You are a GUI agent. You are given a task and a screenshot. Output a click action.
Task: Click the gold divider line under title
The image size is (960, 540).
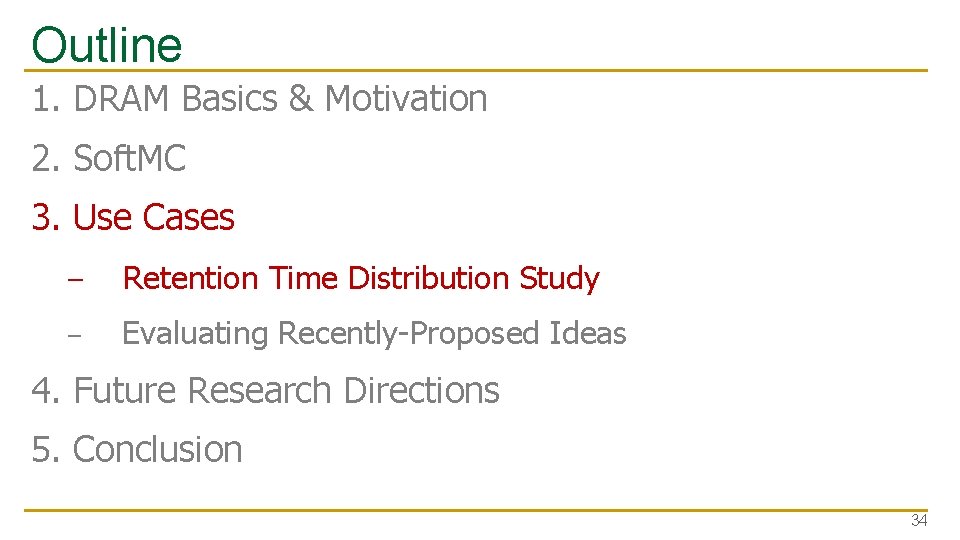coord(480,71)
